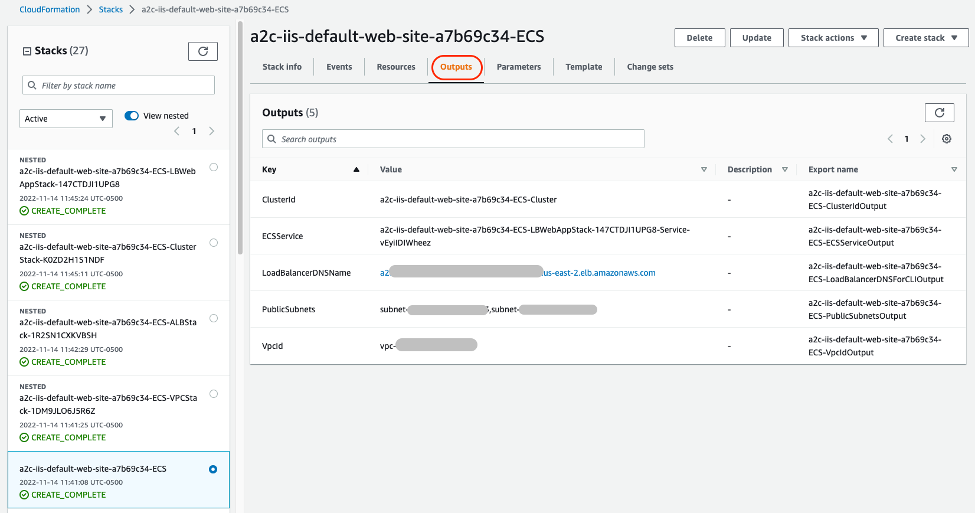Open CloudFormation breadcrumb link

point(50,9)
